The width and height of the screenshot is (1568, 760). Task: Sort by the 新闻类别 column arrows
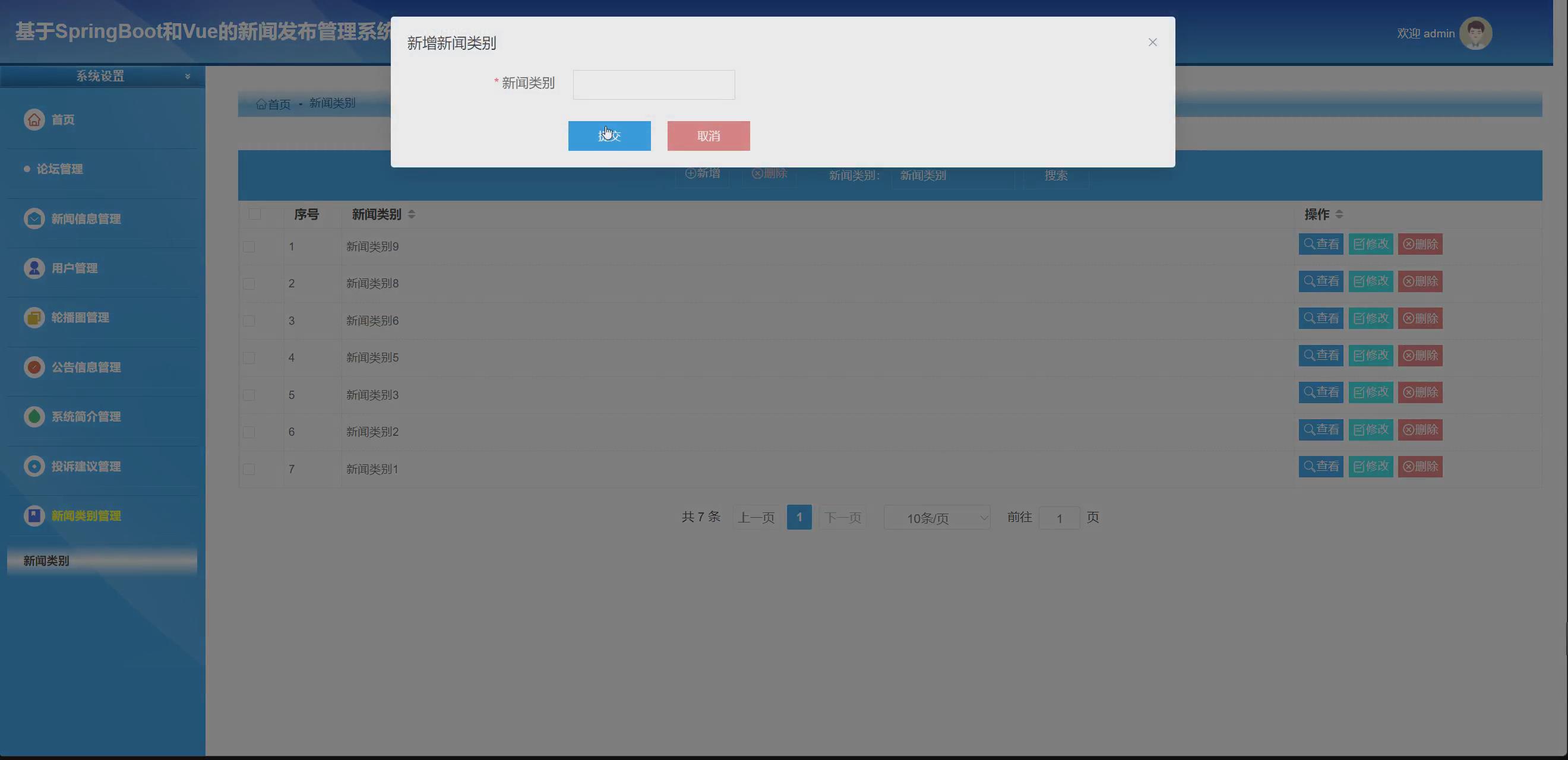tap(412, 214)
